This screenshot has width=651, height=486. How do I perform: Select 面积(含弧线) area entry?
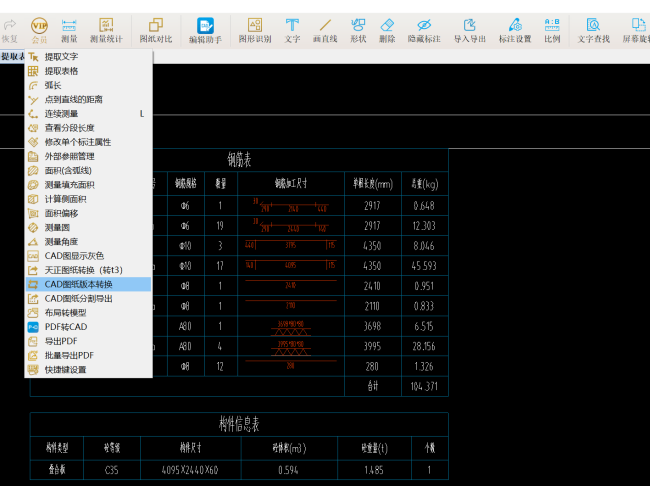[88, 171]
